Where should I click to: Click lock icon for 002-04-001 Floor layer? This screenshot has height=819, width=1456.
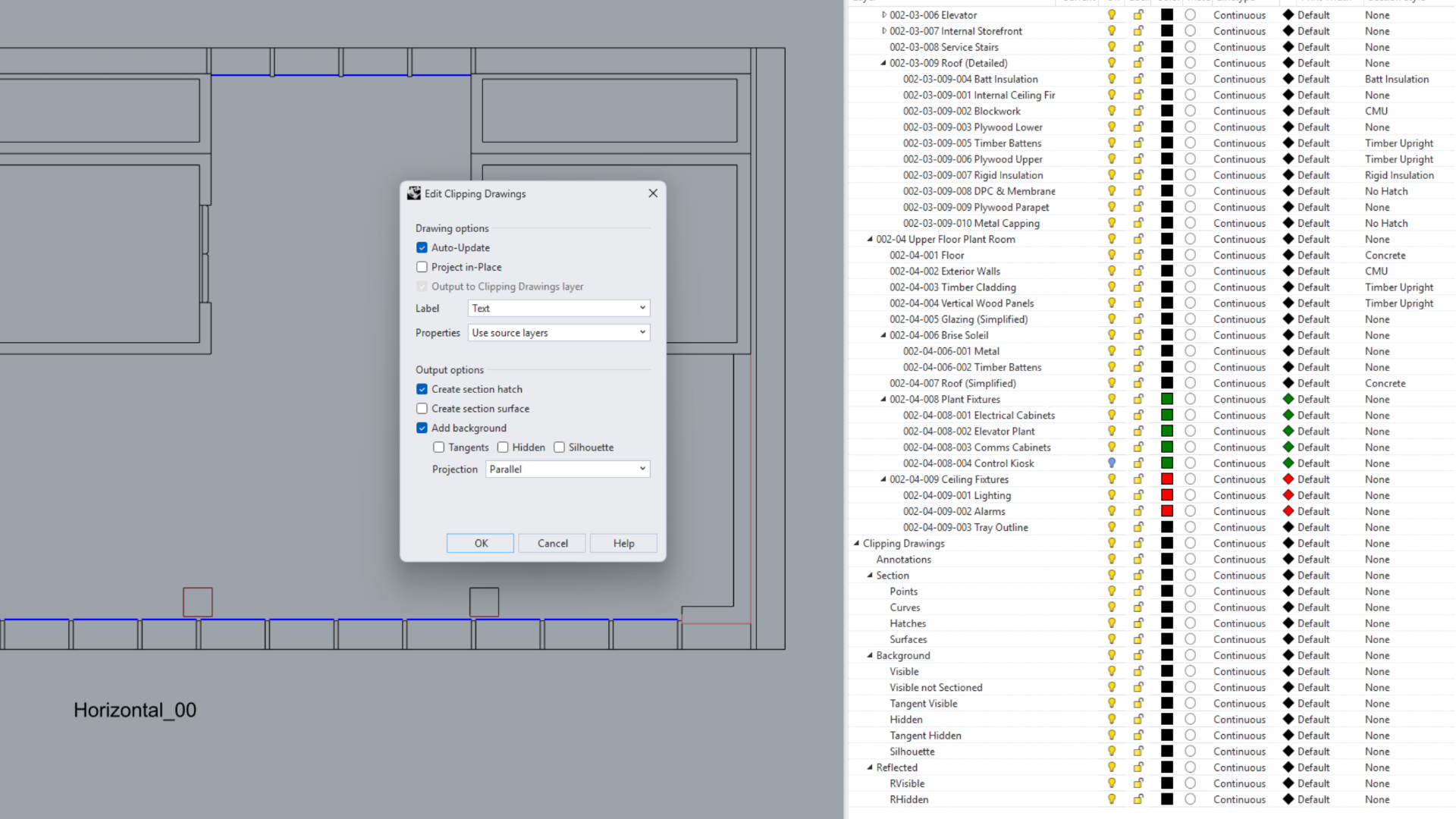pyautogui.click(x=1138, y=256)
